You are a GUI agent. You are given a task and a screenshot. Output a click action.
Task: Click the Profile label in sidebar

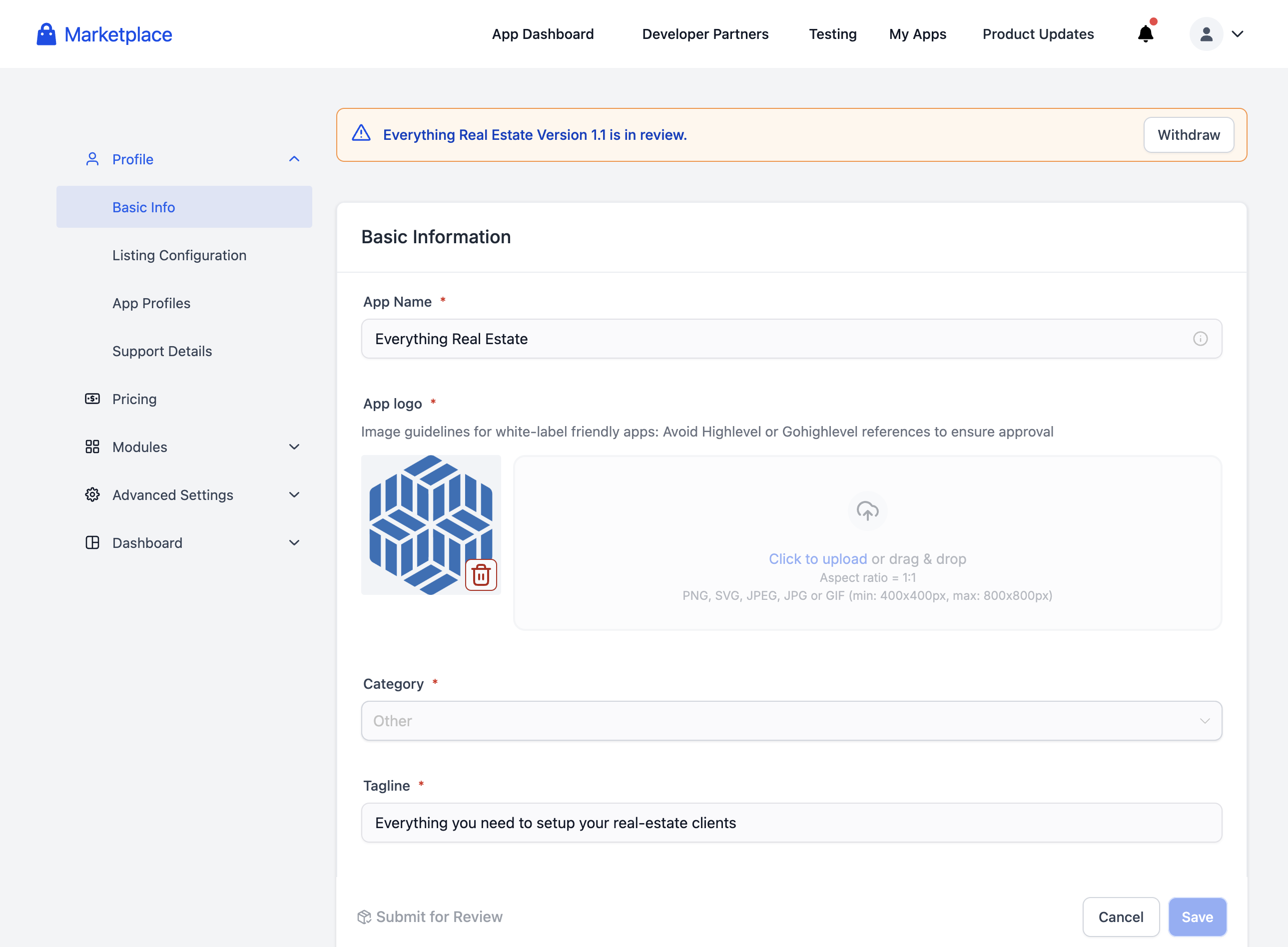pyautogui.click(x=132, y=159)
